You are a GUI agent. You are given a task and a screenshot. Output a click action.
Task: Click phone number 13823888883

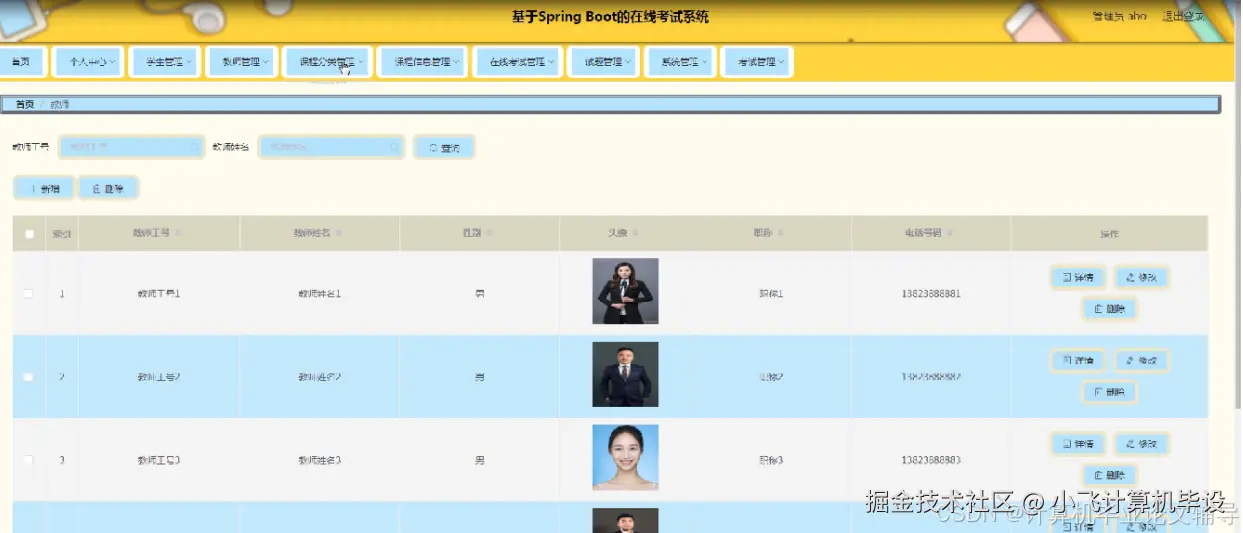pyautogui.click(x=931, y=460)
